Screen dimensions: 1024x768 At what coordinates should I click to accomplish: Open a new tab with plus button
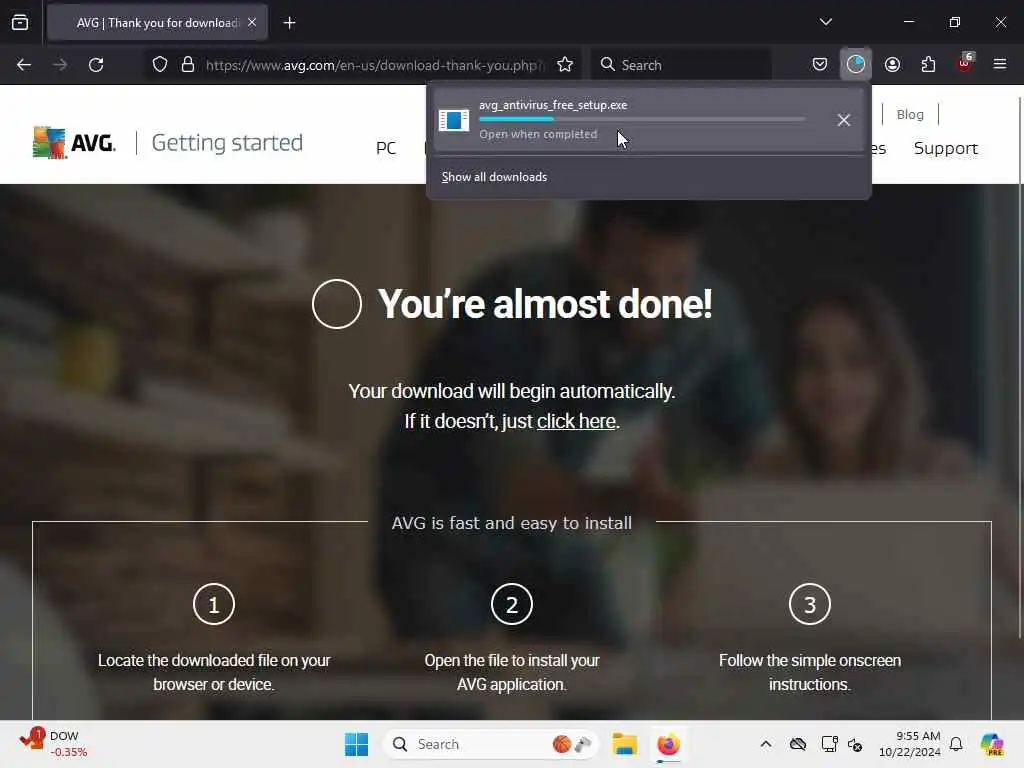click(x=289, y=23)
